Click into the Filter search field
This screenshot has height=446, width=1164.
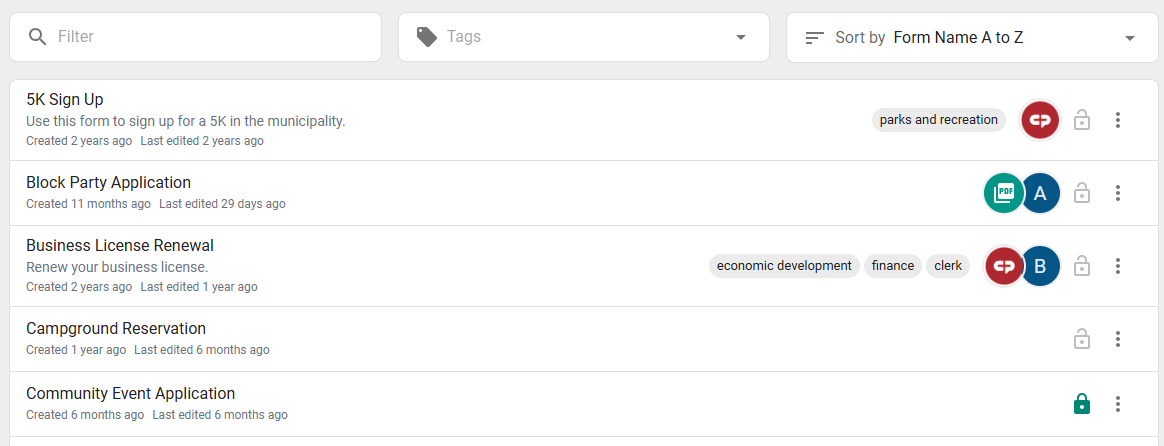(195, 37)
